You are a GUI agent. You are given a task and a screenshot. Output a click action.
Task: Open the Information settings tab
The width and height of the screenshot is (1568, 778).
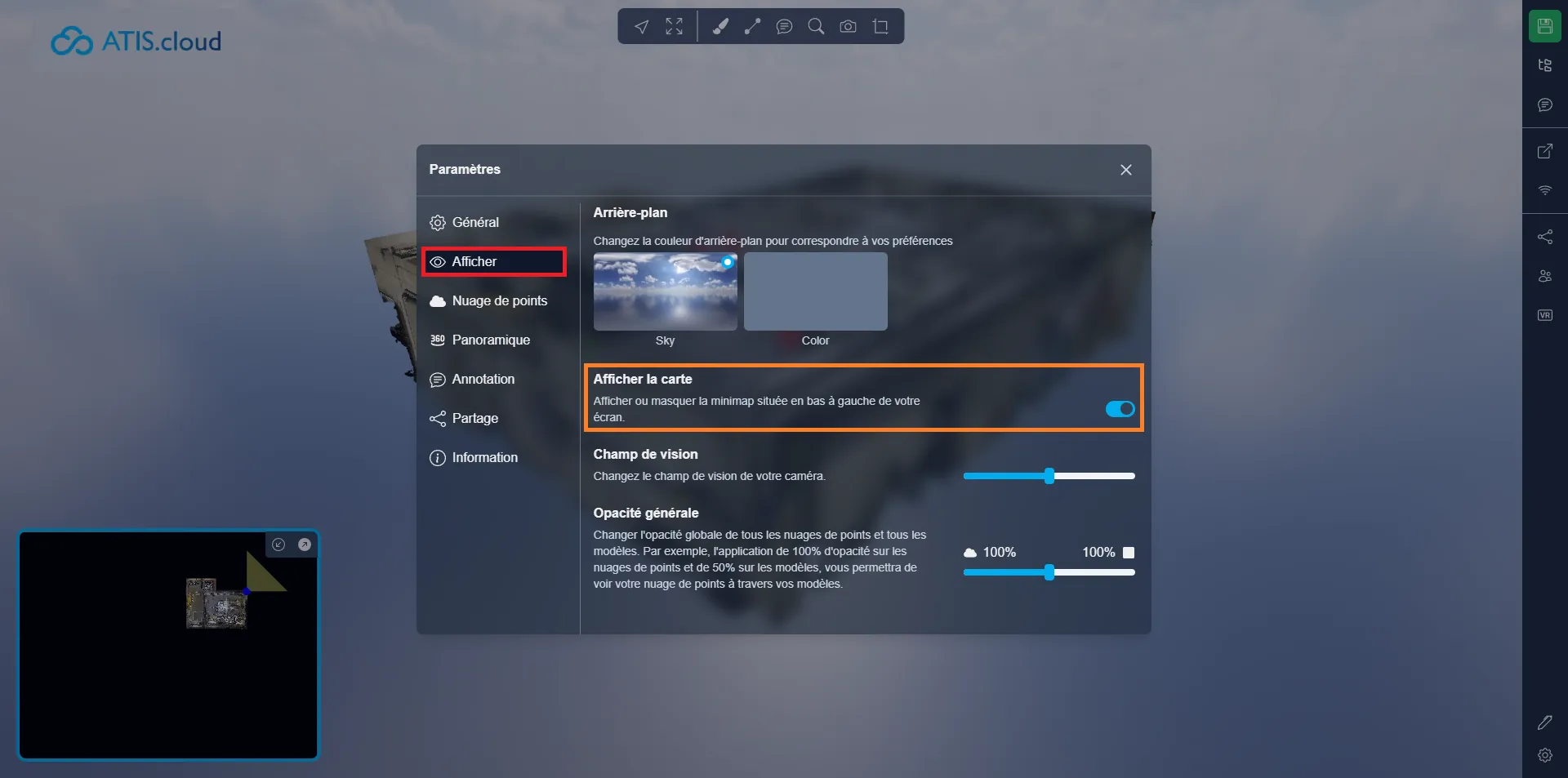495,457
